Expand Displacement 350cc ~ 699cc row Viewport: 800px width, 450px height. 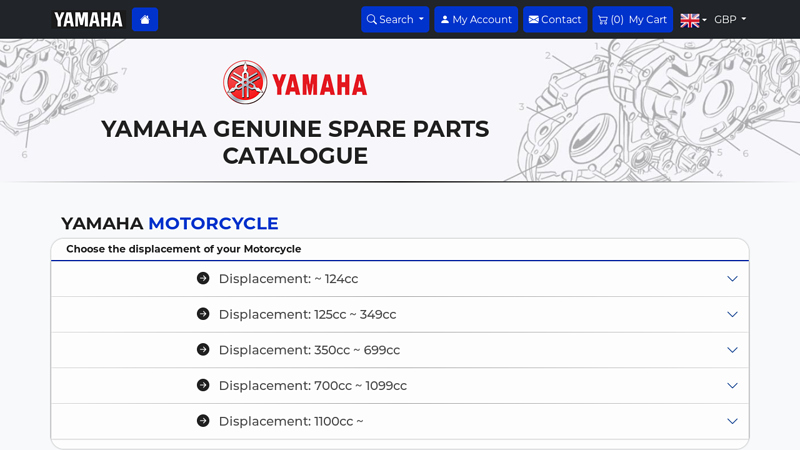click(400, 350)
